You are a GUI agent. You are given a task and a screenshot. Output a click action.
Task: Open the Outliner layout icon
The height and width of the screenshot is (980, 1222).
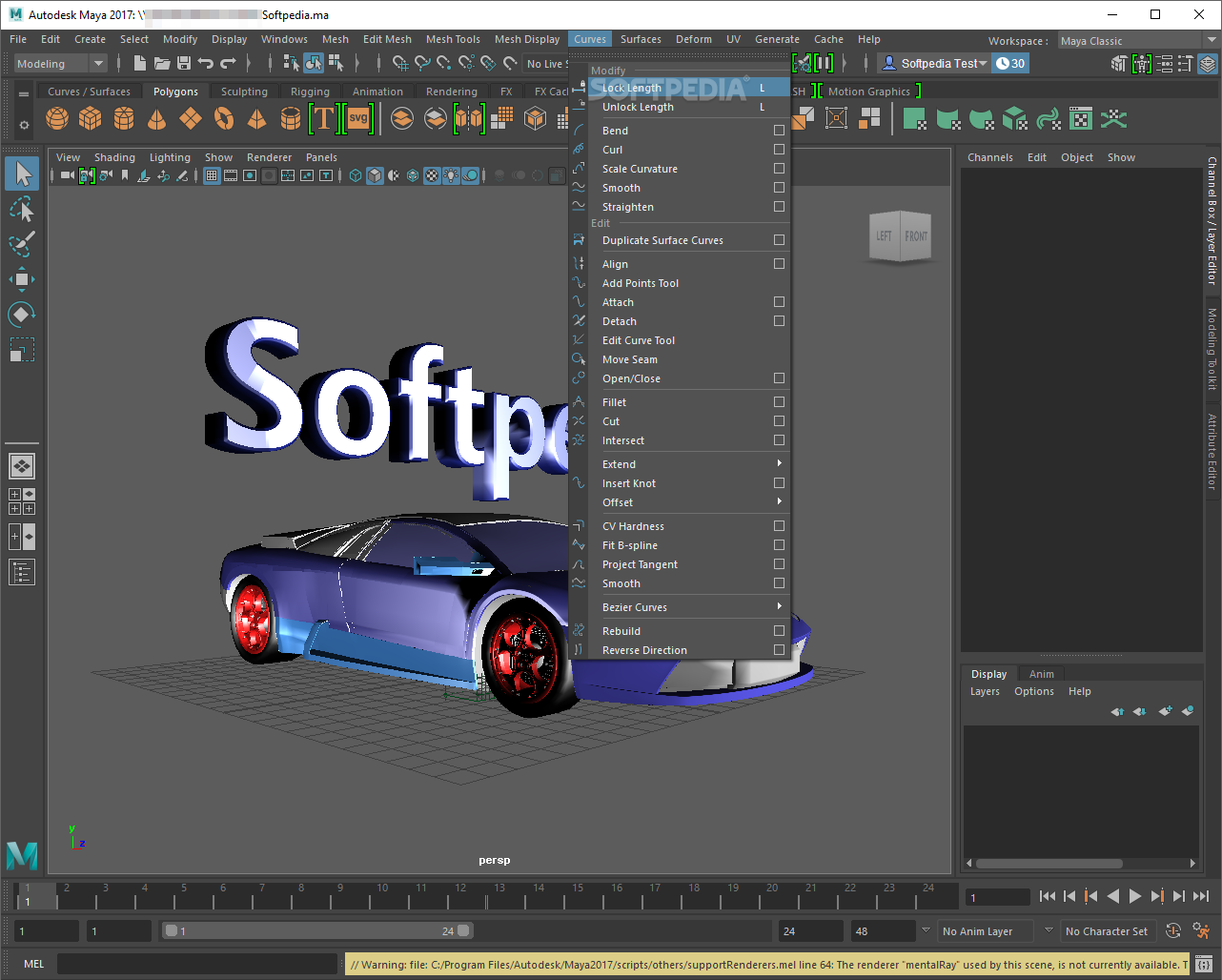click(22, 572)
